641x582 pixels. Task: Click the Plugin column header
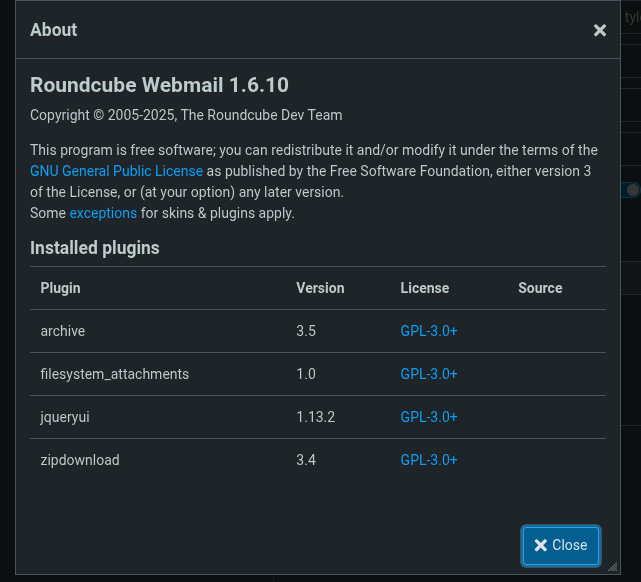[60, 288]
